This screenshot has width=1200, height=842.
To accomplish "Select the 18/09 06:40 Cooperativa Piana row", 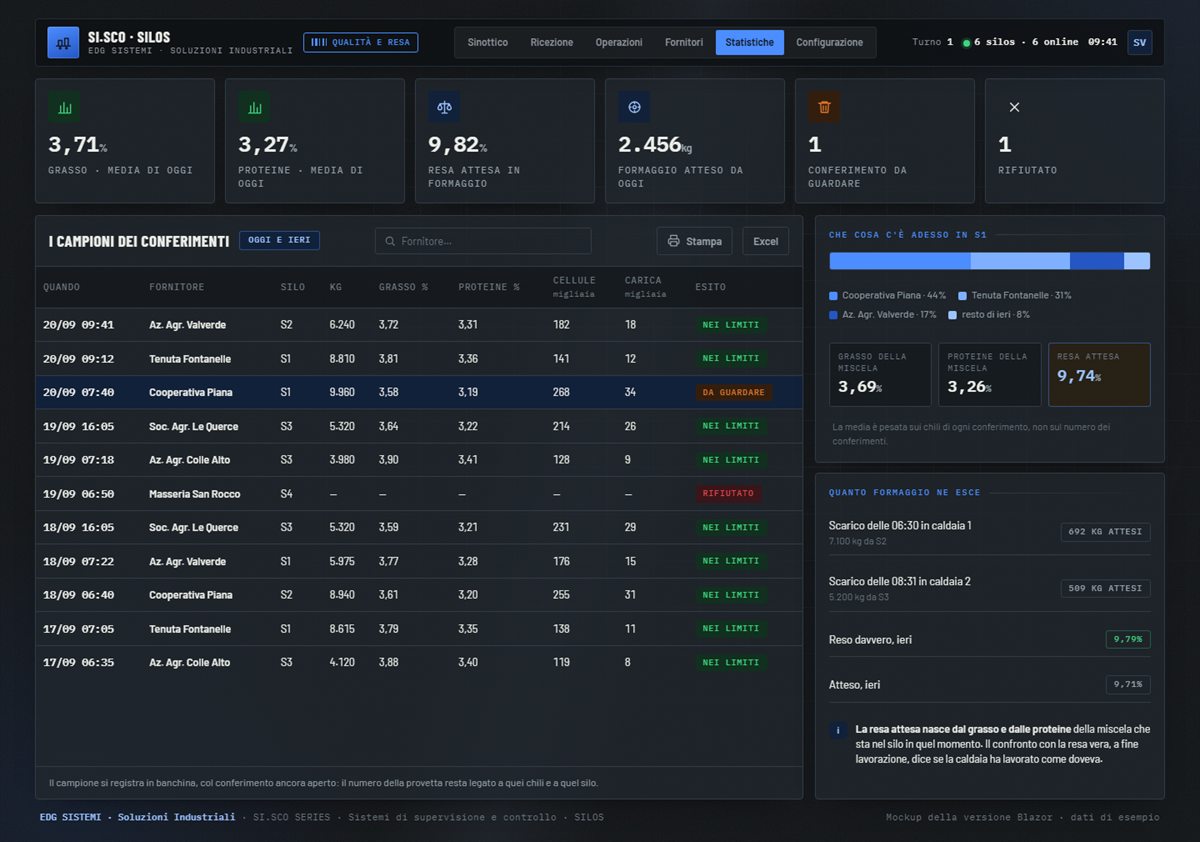I will [419, 595].
